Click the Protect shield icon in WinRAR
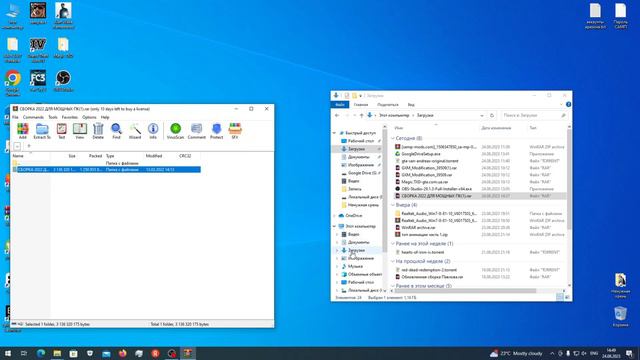The width and height of the screenshot is (640, 360). (x=216, y=131)
